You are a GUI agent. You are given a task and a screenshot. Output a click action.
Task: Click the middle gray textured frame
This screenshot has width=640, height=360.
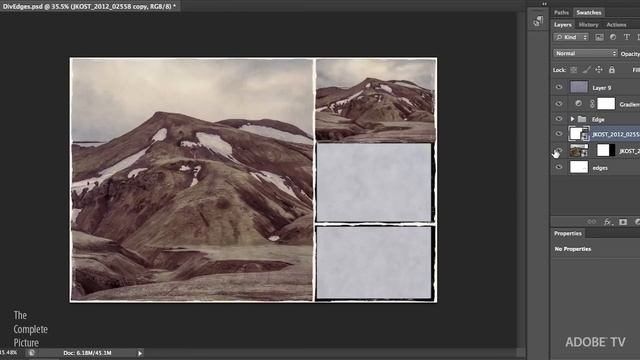374,182
